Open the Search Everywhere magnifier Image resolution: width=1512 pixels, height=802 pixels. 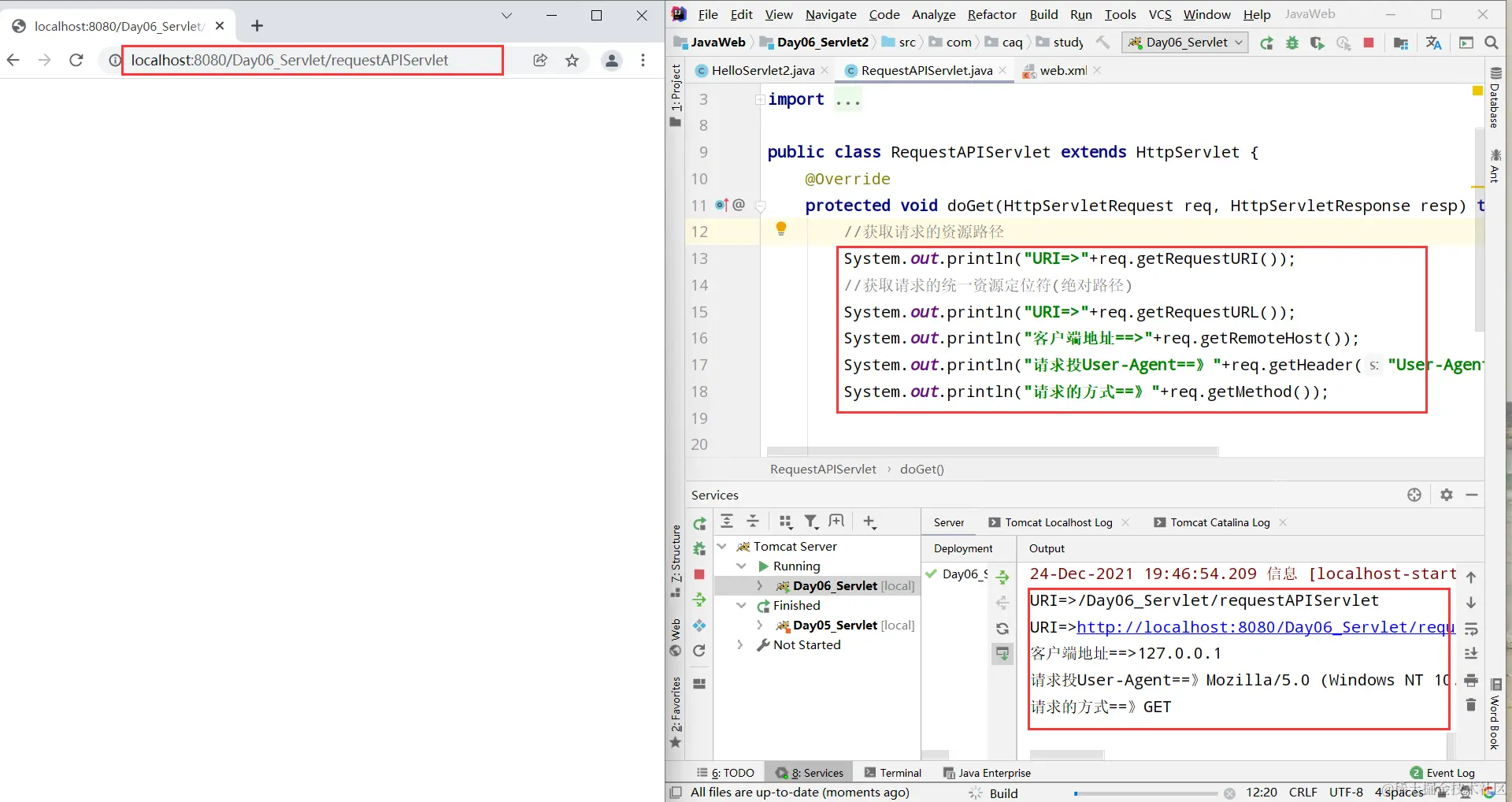[x=1491, y=43]
